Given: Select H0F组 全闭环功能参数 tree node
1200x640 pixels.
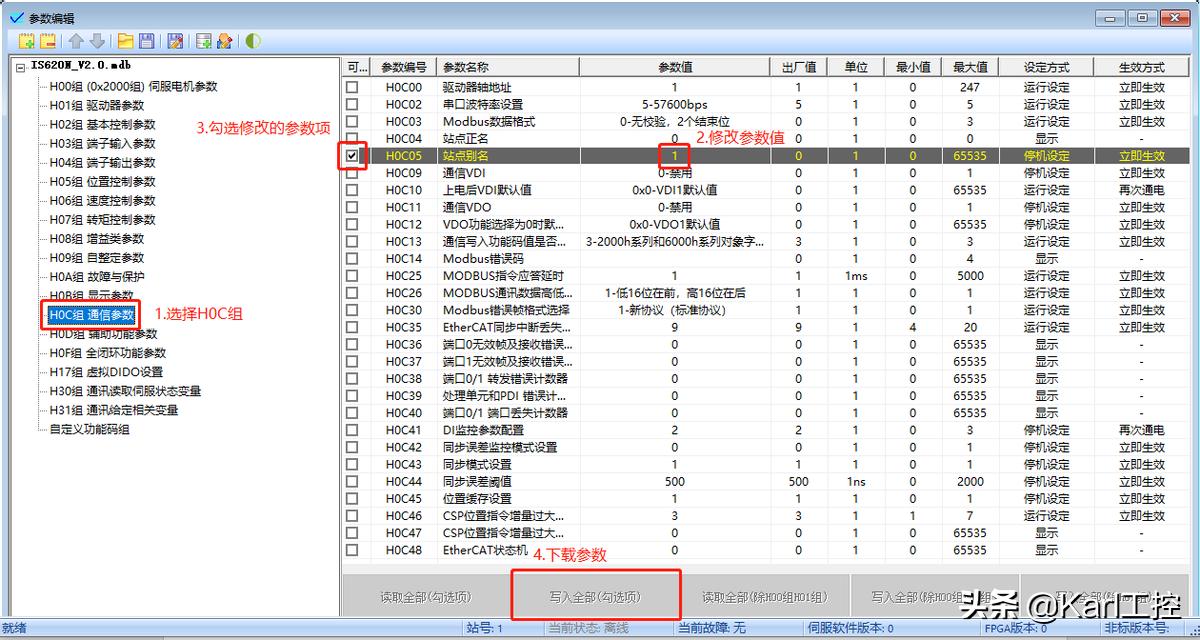Looking at the screenshot, I should coord(108,352).
